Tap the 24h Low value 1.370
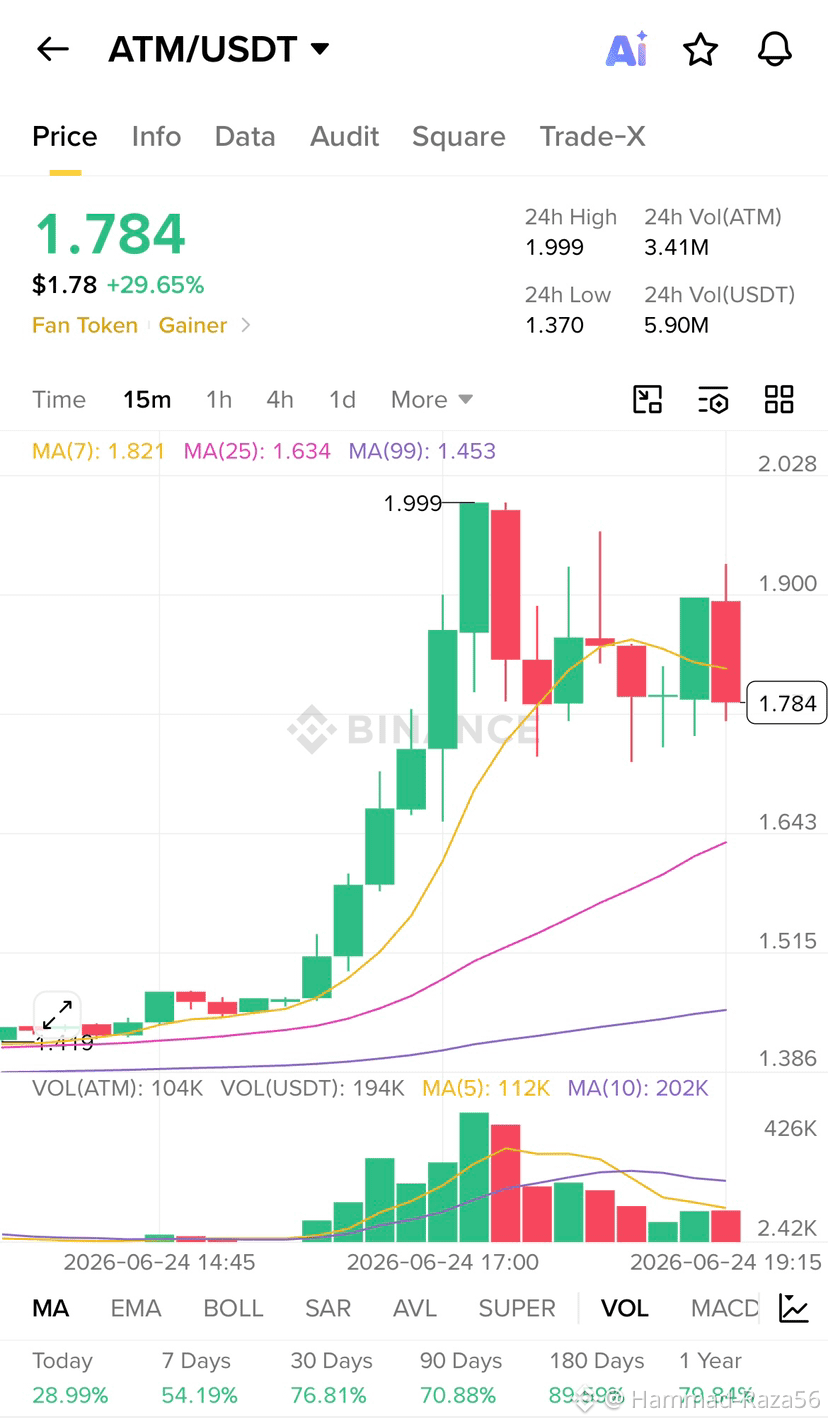 point(555,325)
